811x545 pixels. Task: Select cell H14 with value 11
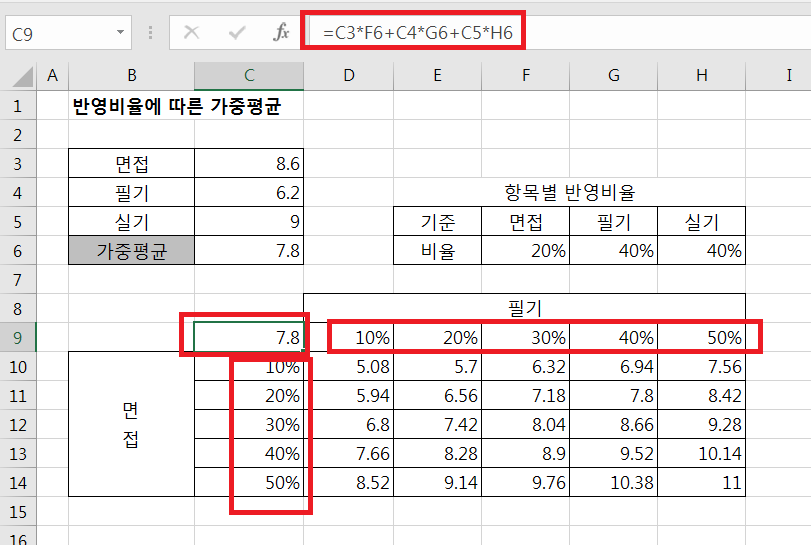click(701, 481)
